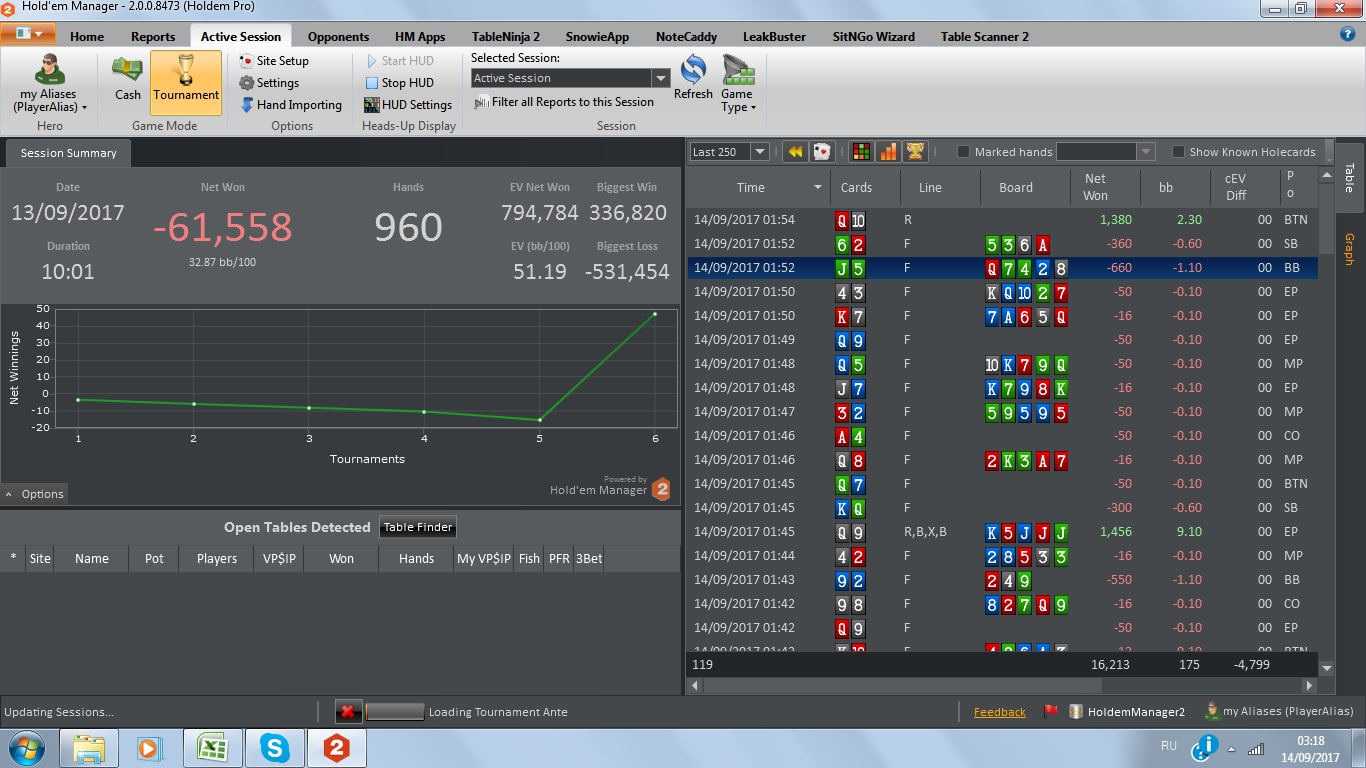Open HM Apps tab

point(420,36)
